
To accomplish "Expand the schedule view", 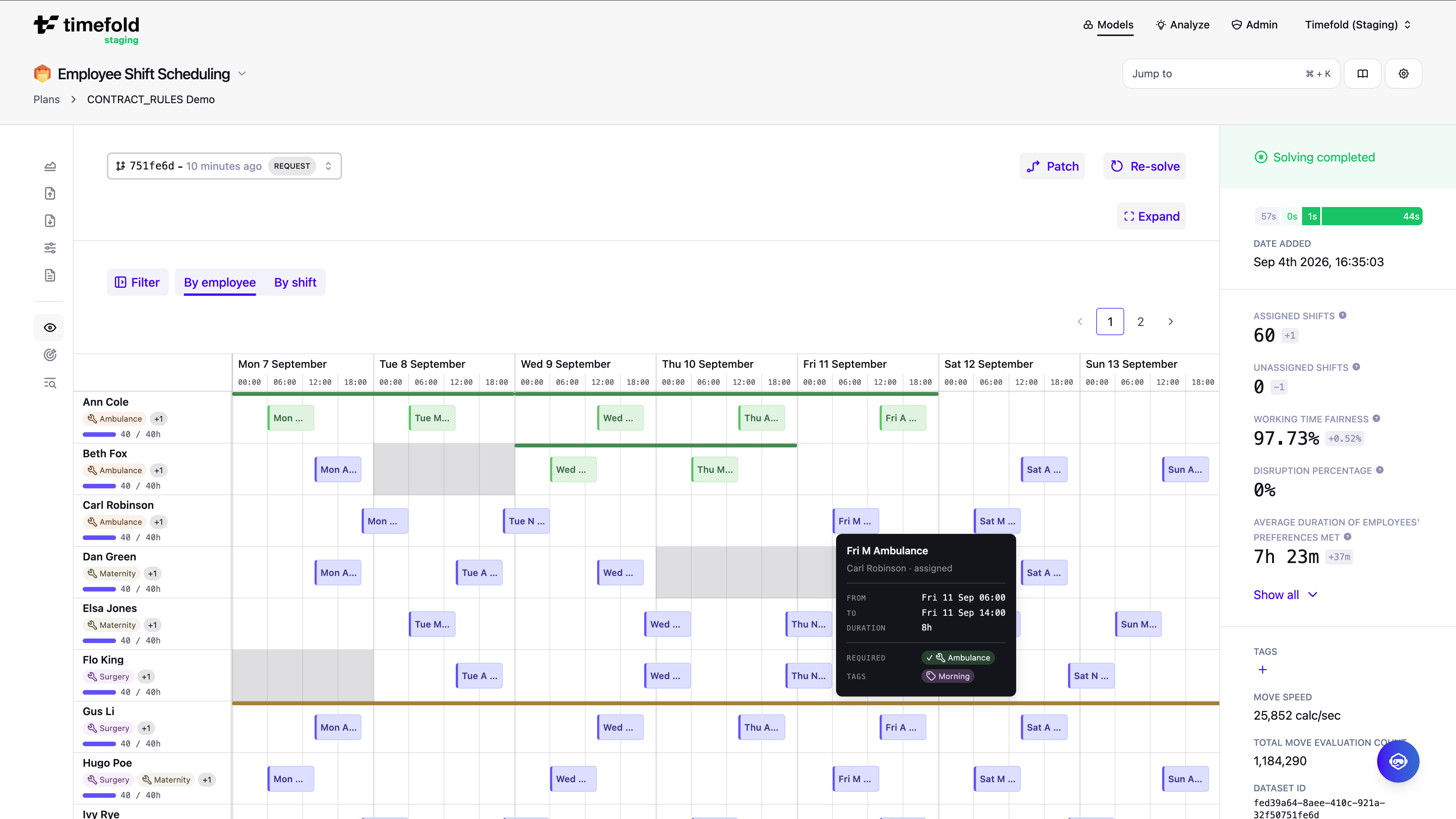I will pyautogui.click(x=1152, y=217).
